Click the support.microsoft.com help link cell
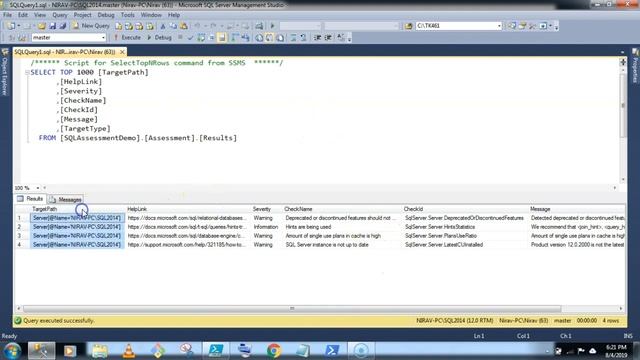Viewport: 640px width, 360px height. point(188,245)
